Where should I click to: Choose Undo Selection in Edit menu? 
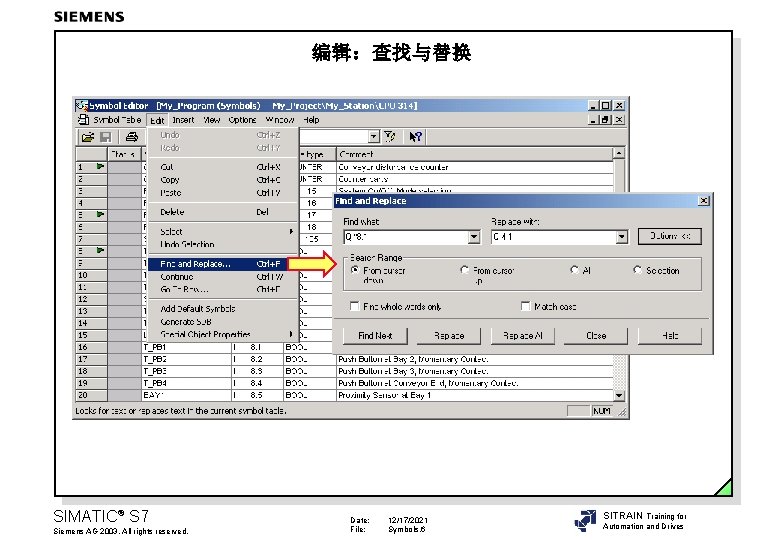pyautogui.click(x=223, y=244)
